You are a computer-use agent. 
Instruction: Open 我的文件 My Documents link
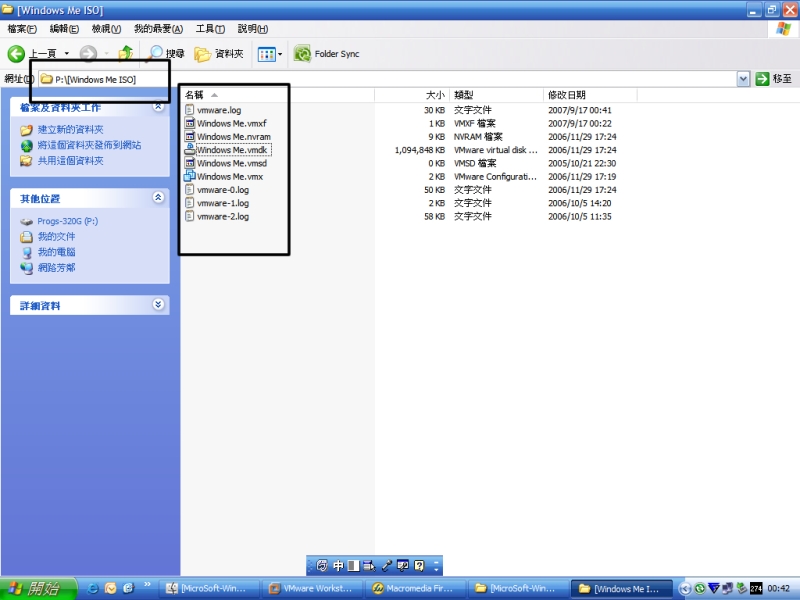[56, 237]
